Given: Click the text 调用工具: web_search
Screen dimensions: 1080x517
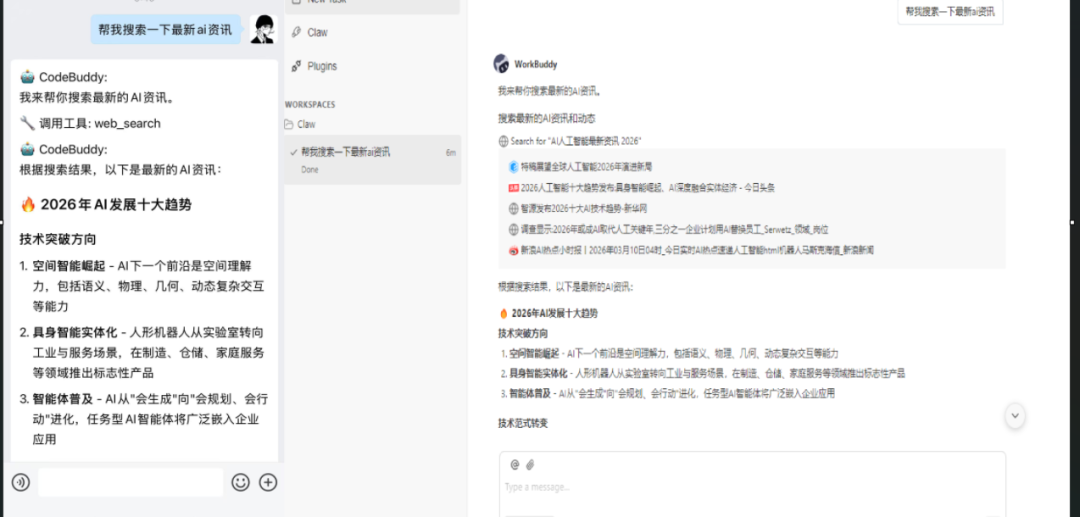Looking at the screenshot, I should point(100,124).
